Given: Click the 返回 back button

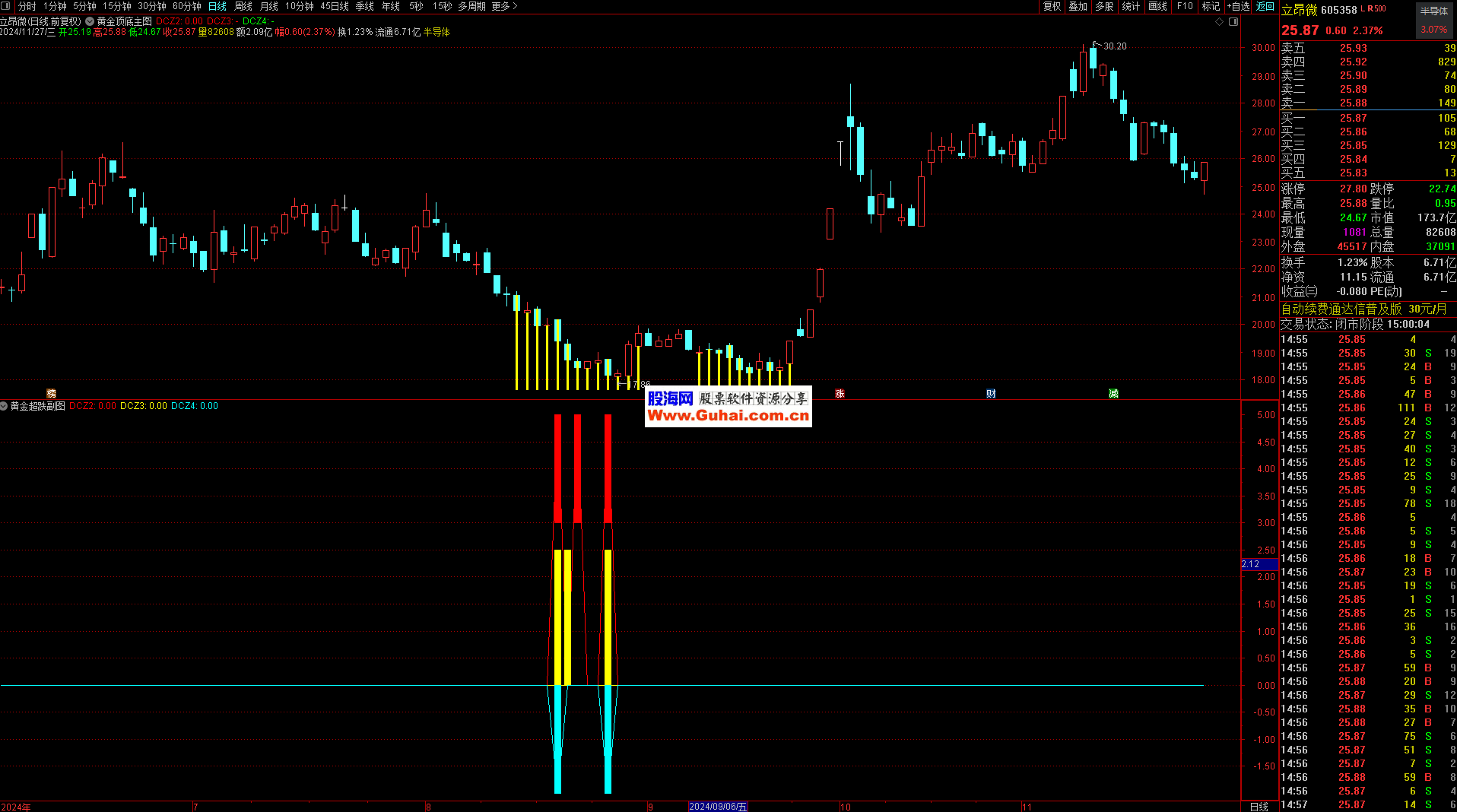Looking at the screenshot, I should click(x=1265, y=6).
